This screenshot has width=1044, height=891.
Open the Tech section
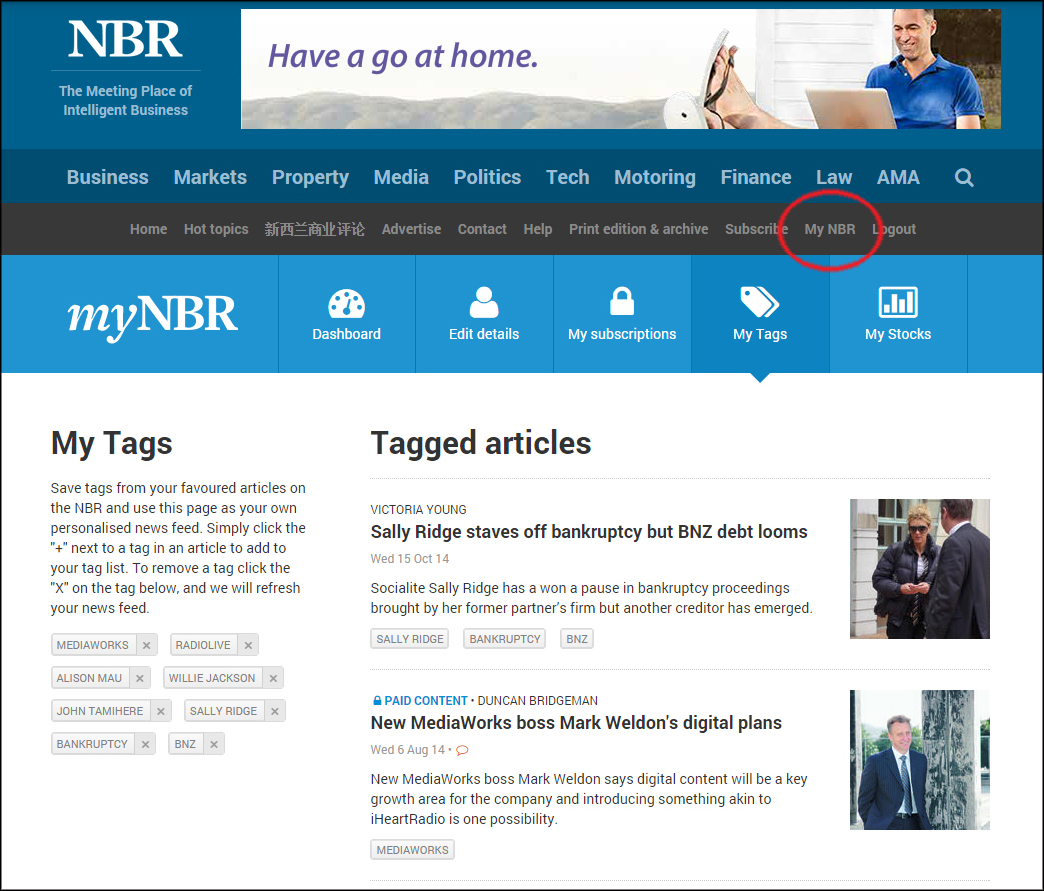[567, 177]
